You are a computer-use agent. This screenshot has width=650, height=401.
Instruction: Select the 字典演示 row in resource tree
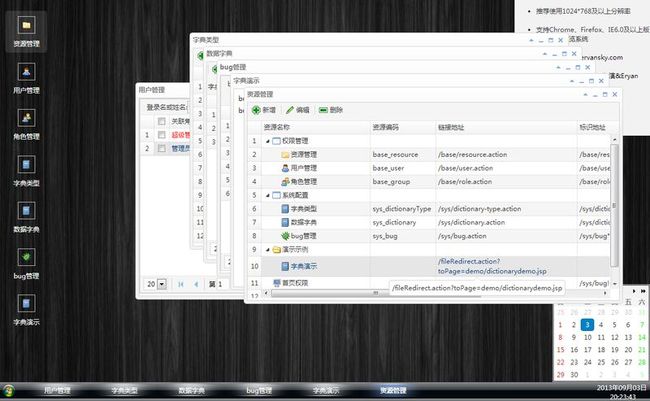pyautogui.click(x=429, y=266)
